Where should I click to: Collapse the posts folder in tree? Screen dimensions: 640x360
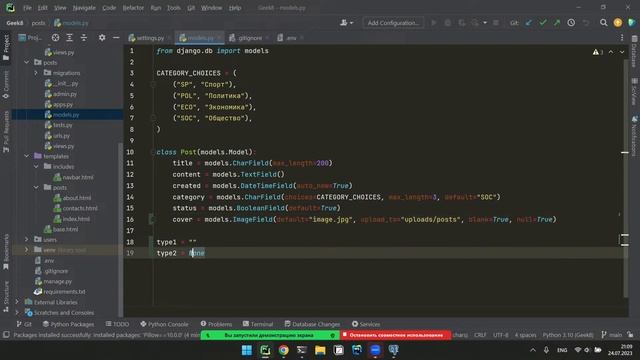(x=27, y=62)
